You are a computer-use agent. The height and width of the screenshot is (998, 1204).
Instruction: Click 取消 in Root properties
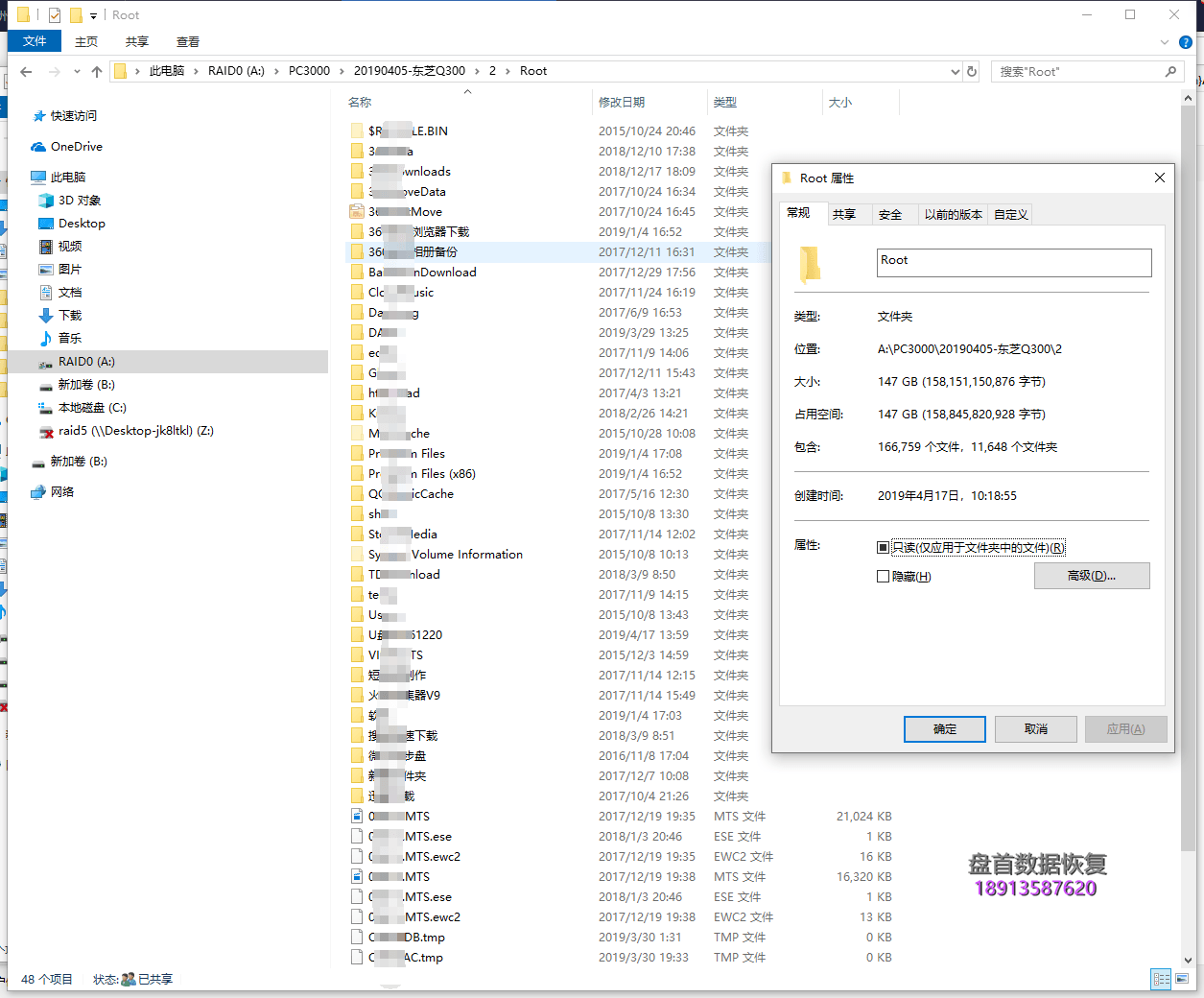[1036, 729]
